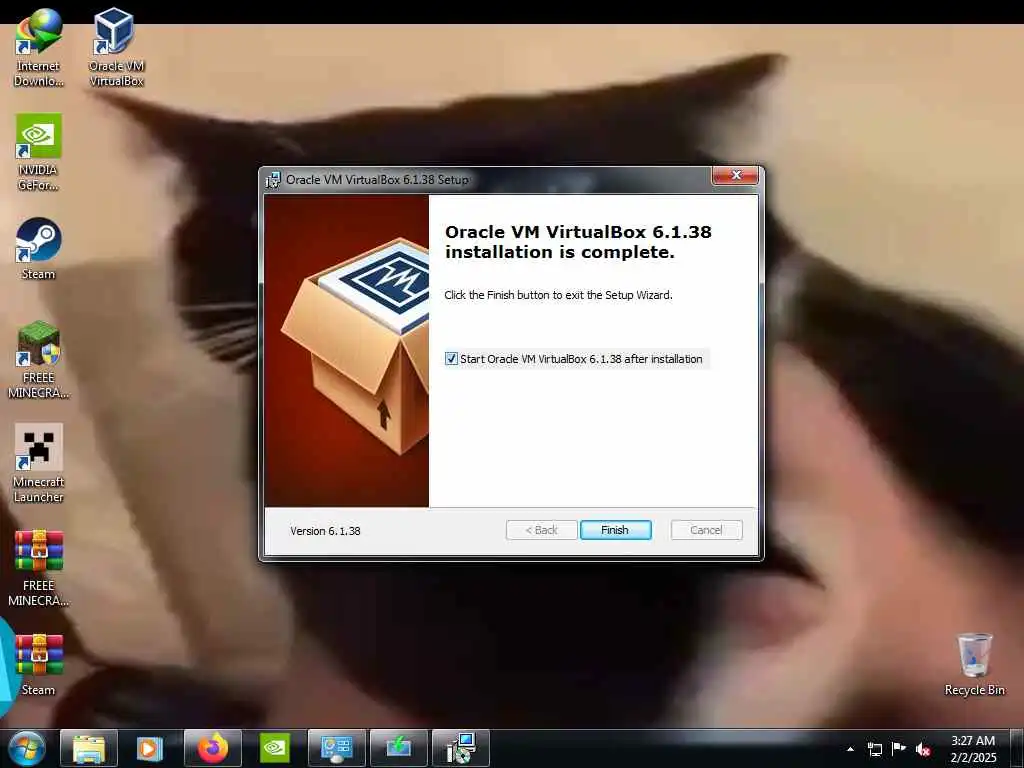The image size is (1024, 768).
Task: Click the Version 6.1.38 text
Action: [x=325, y=531]
